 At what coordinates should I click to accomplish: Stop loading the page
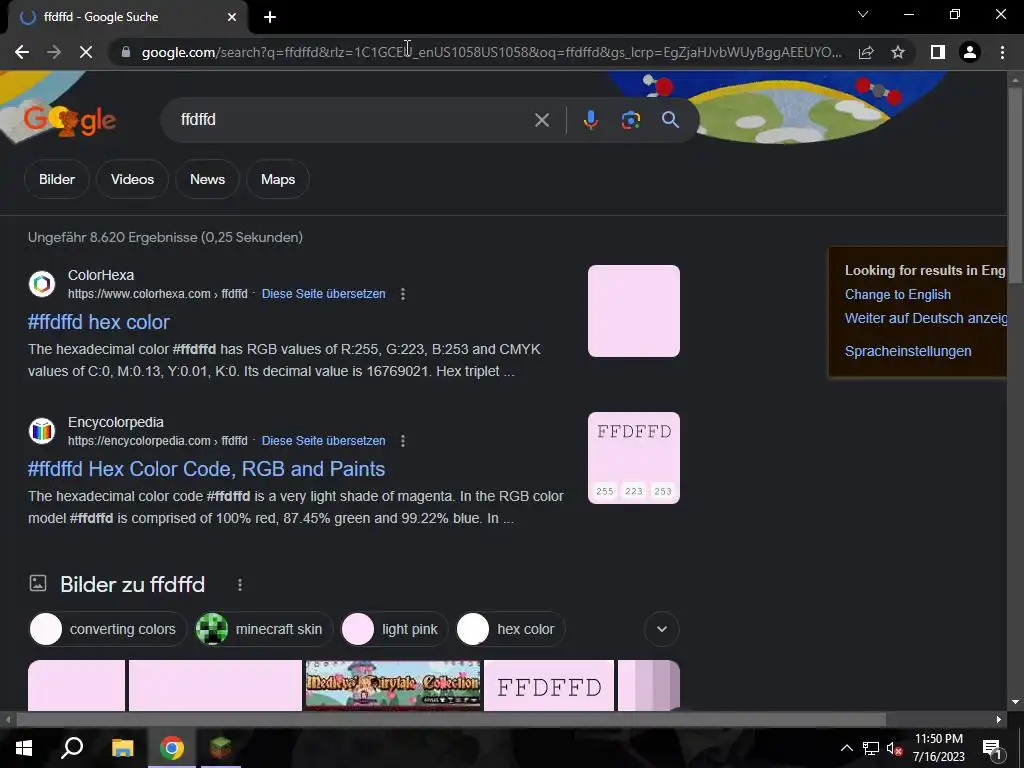coord(86,52)
